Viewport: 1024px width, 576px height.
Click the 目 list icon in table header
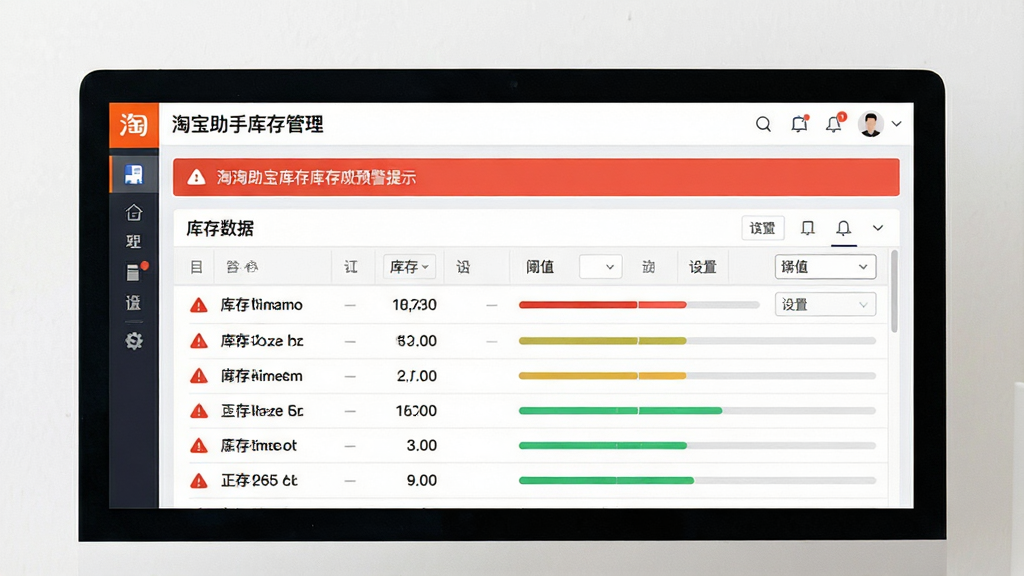[197, 266]
